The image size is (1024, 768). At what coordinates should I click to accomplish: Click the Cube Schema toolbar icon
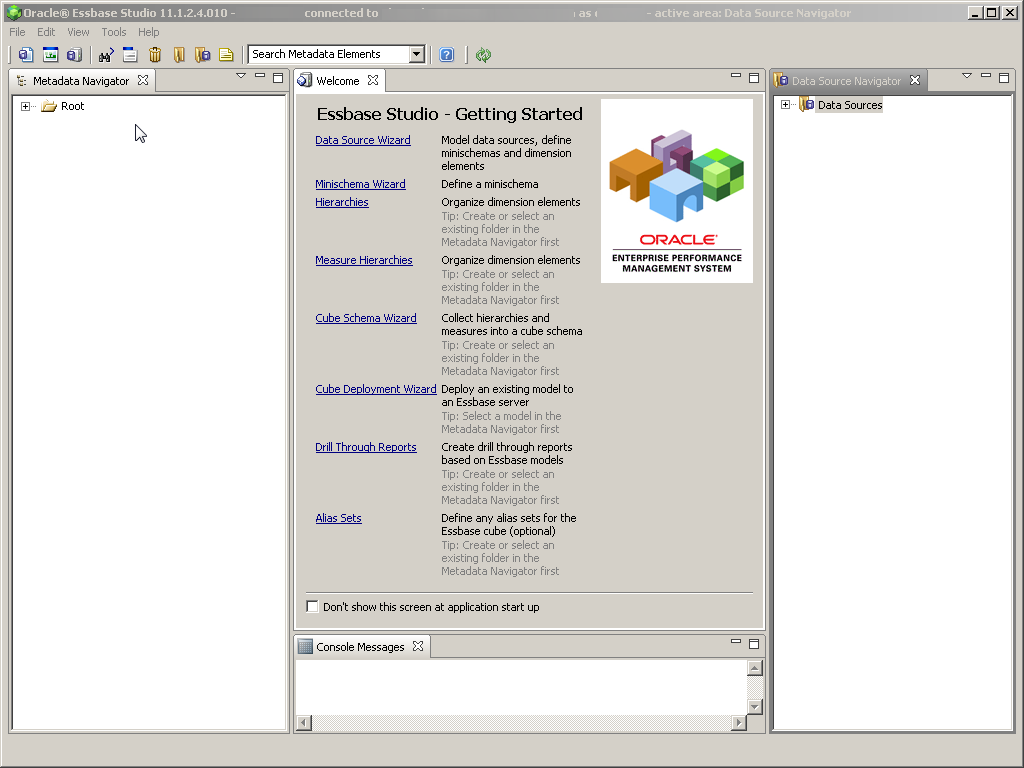pyautogui.click(x=74, y=54)
